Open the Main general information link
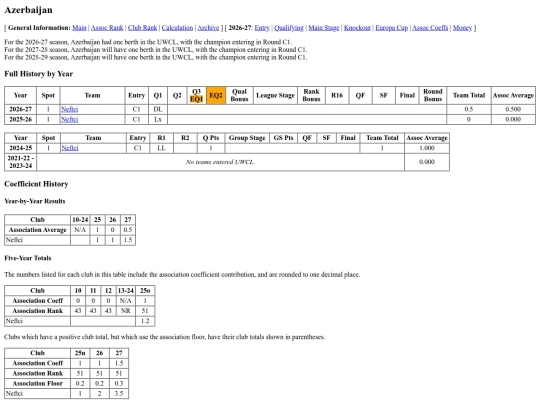 (79, 28)
